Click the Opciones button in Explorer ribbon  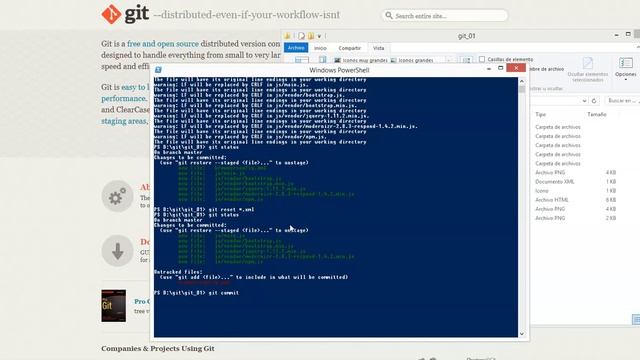tap(625, 68)
